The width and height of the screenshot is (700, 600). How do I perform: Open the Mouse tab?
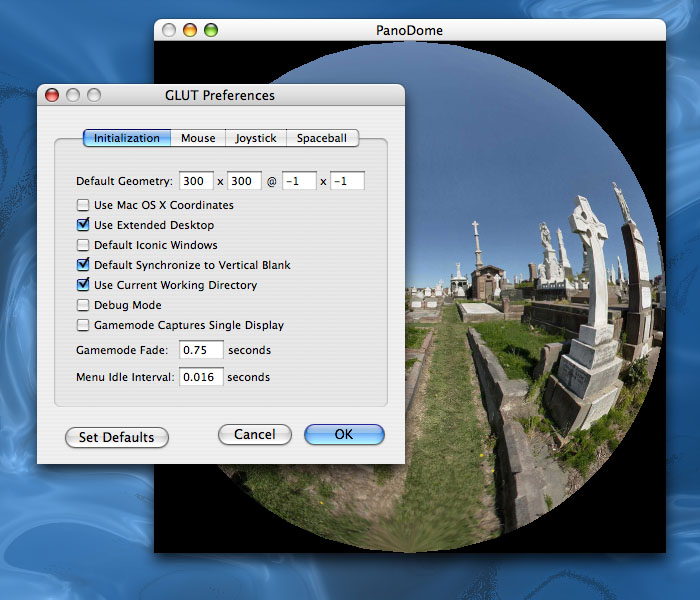pos(198,138)
